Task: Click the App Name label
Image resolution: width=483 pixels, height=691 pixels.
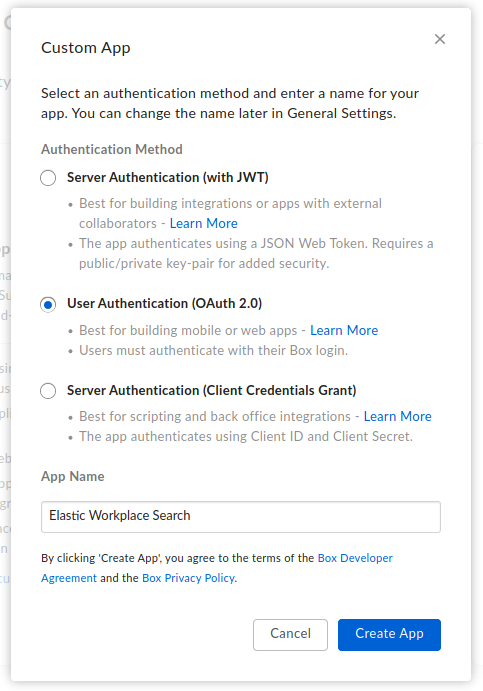Action: tap(73, 476)
